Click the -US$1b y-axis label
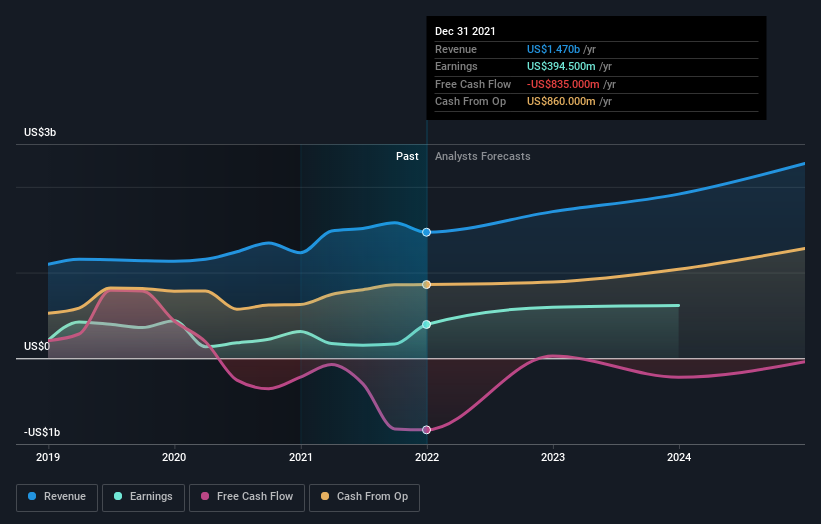The width and height of the screenshot is (821, 524). coord(42,432)
